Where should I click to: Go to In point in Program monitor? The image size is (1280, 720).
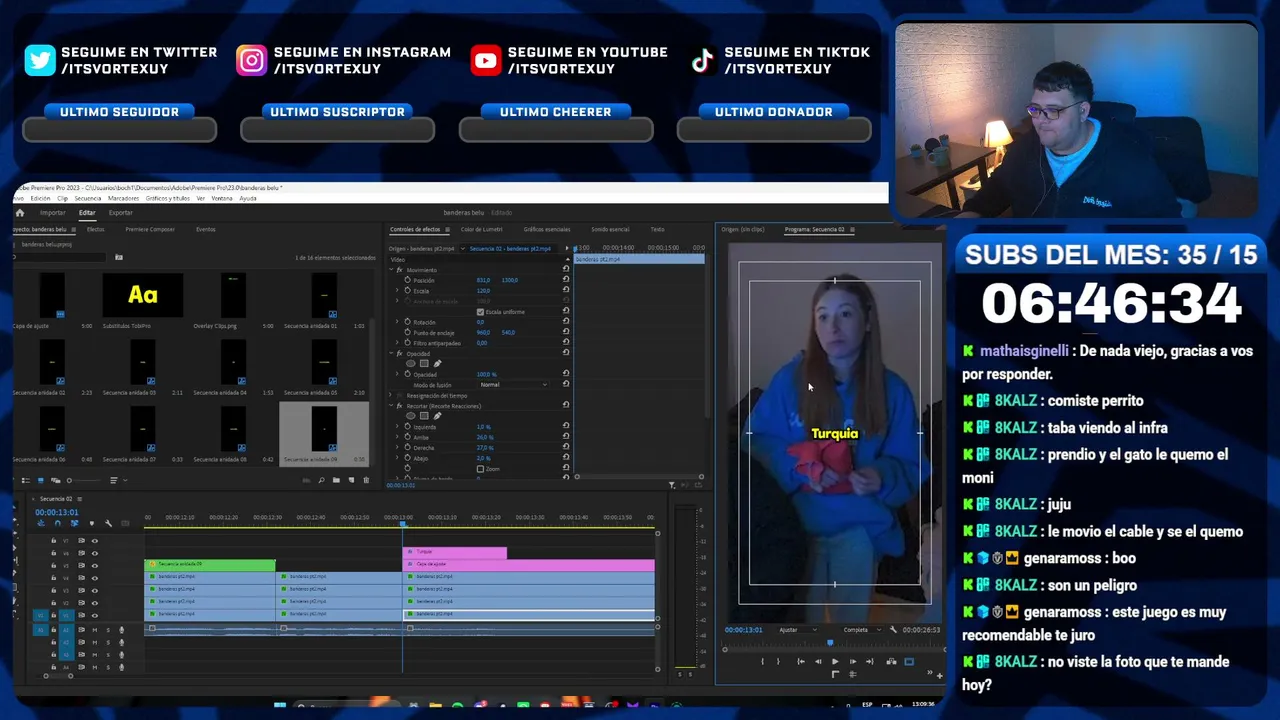[x=800, y=661]
